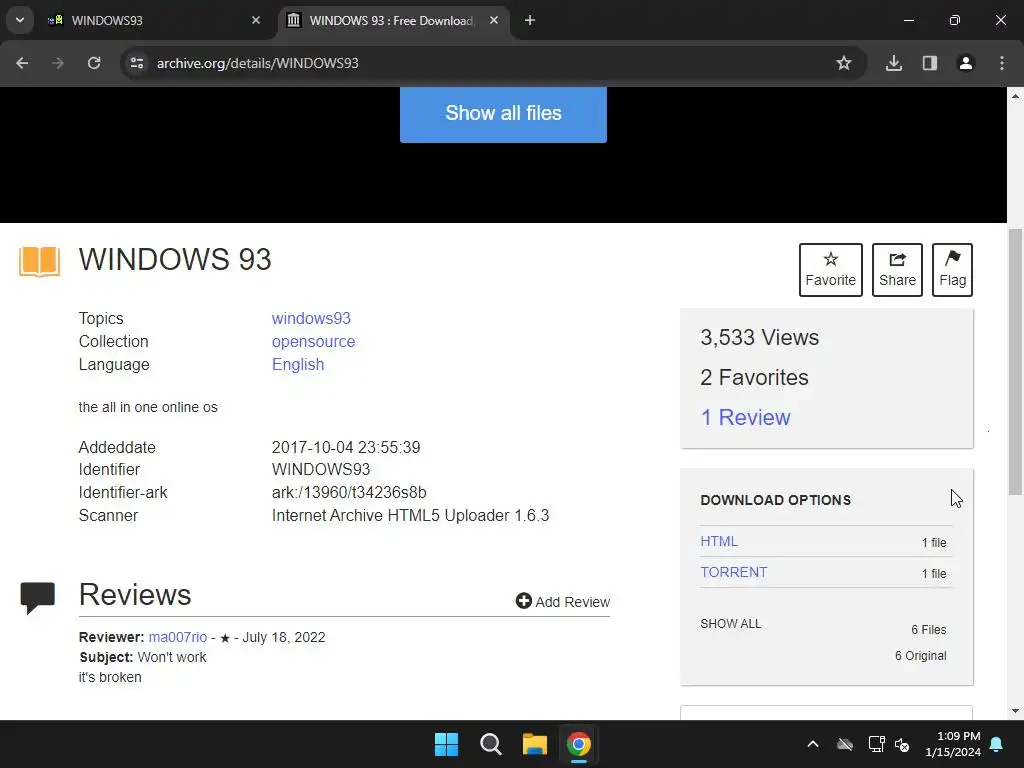Click the scrollbar up arrow

coord(1015,96)
